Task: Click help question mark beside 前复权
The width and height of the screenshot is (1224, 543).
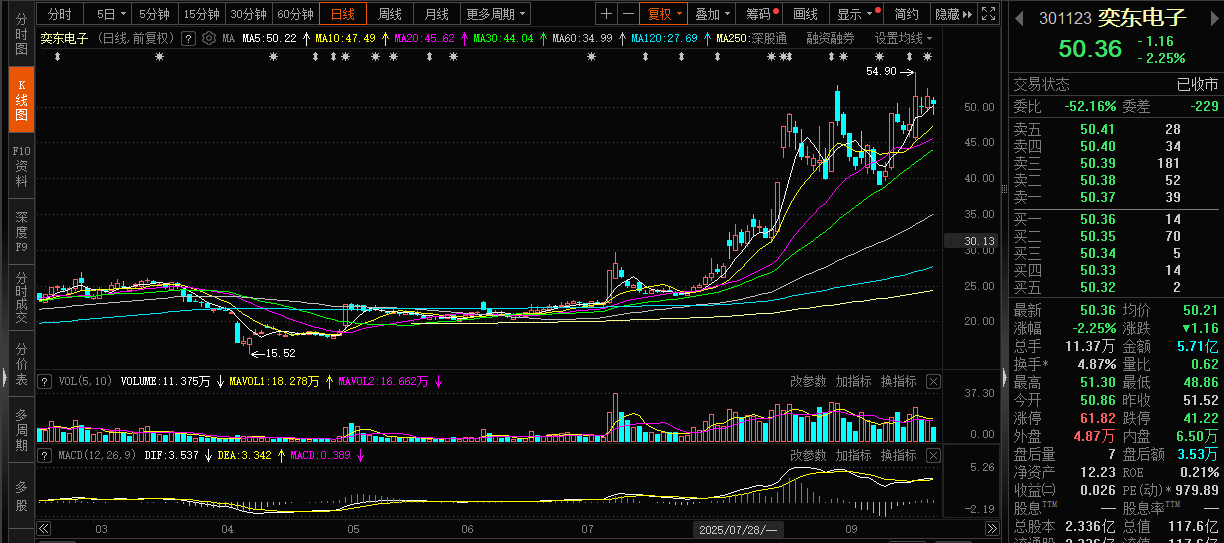Action: click(187, 38)
